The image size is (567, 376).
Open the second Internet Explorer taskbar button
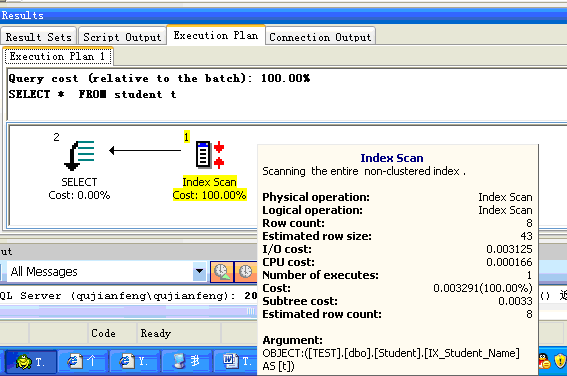point(135,362)
